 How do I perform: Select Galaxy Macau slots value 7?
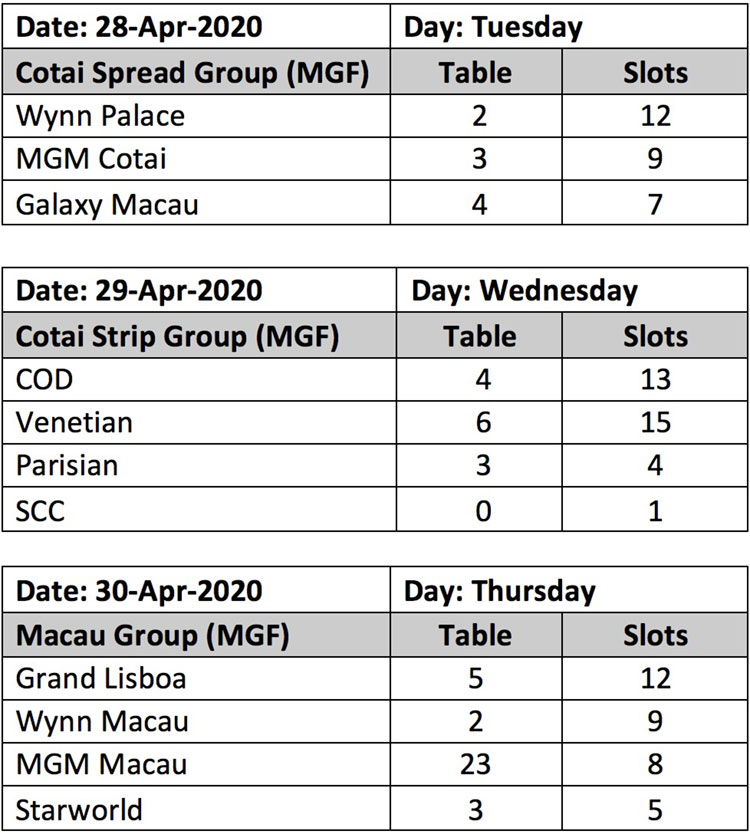coord(655,204)
